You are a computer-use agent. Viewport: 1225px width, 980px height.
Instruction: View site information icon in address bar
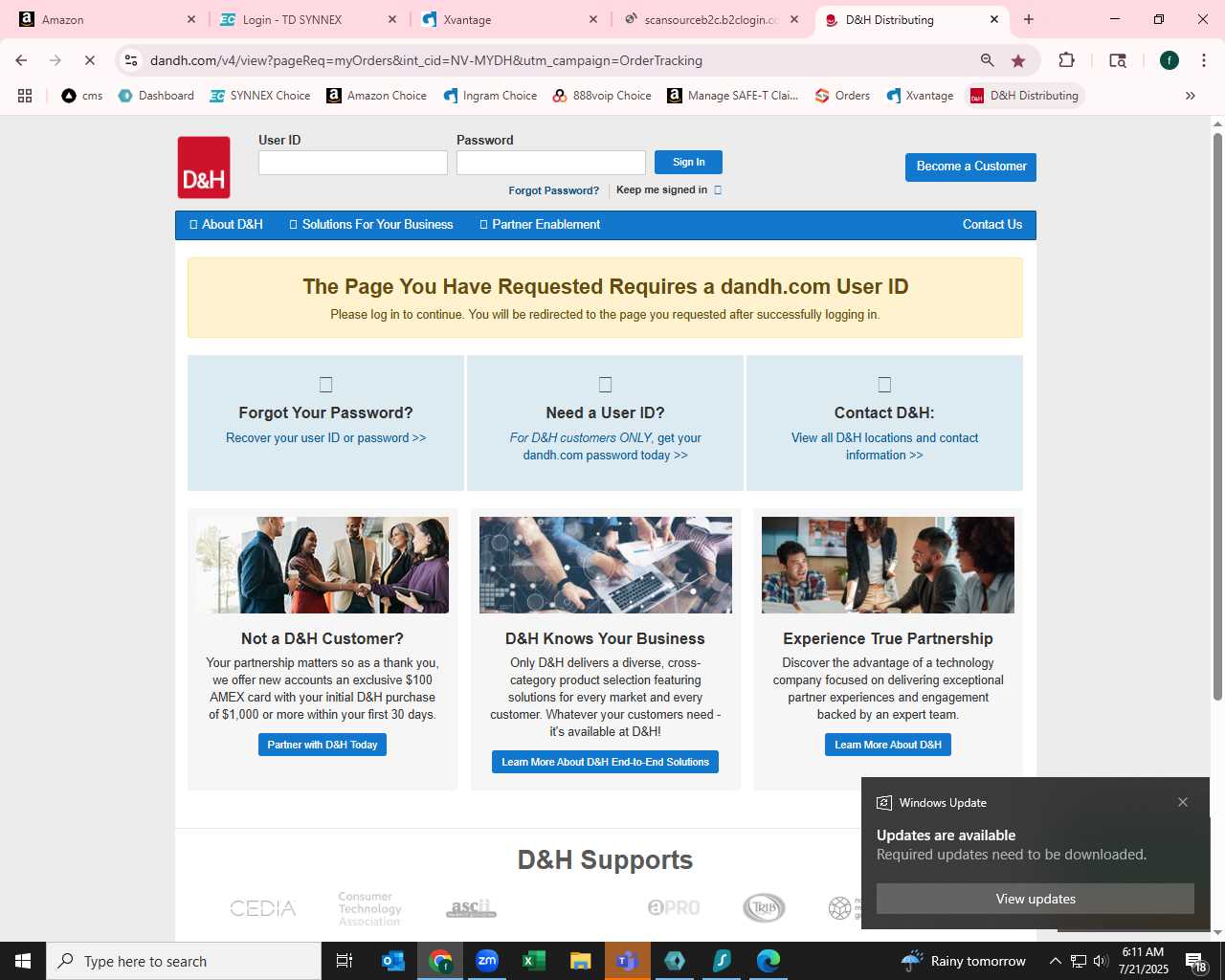coord(131,60)
